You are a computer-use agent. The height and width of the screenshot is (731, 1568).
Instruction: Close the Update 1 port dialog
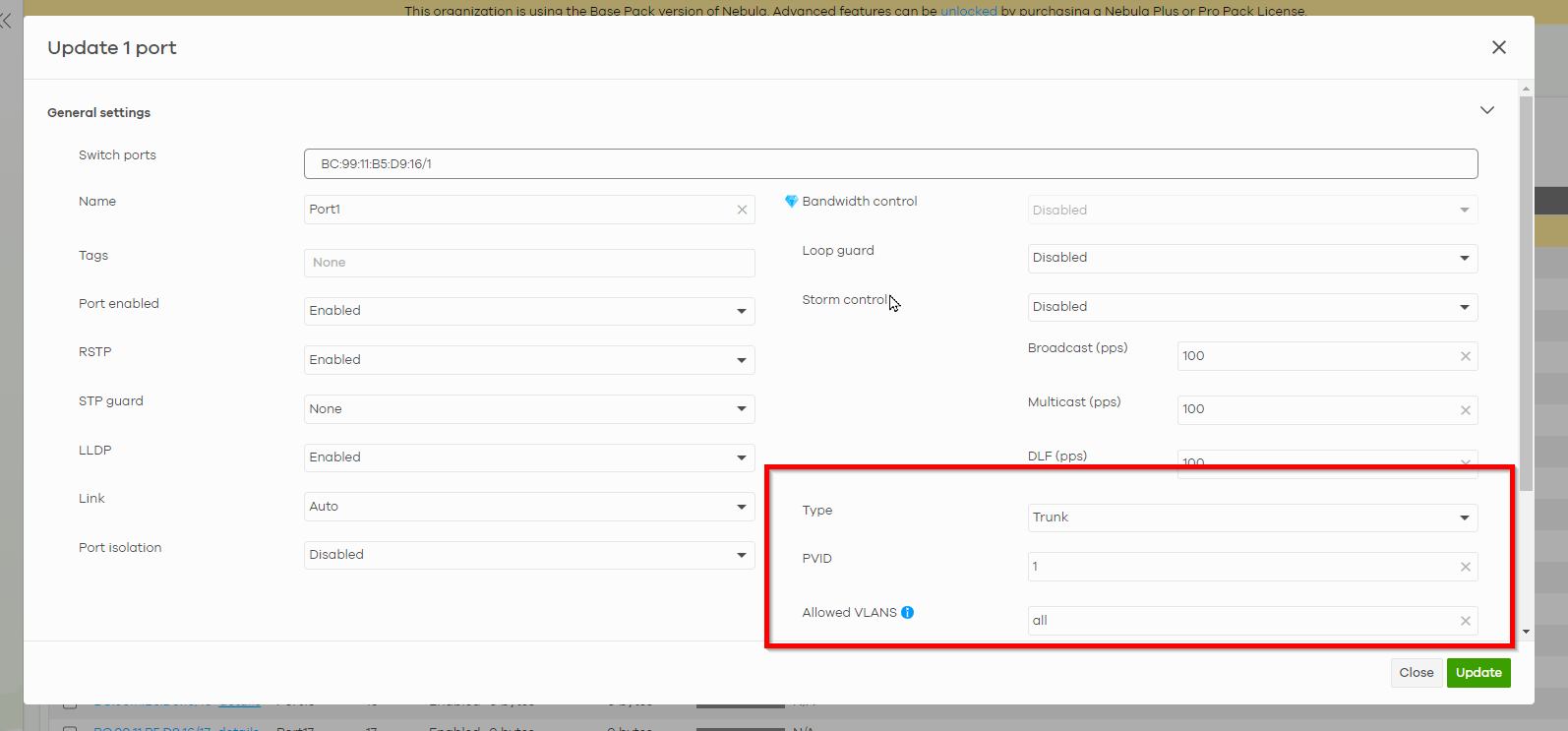coord(1498,47)
